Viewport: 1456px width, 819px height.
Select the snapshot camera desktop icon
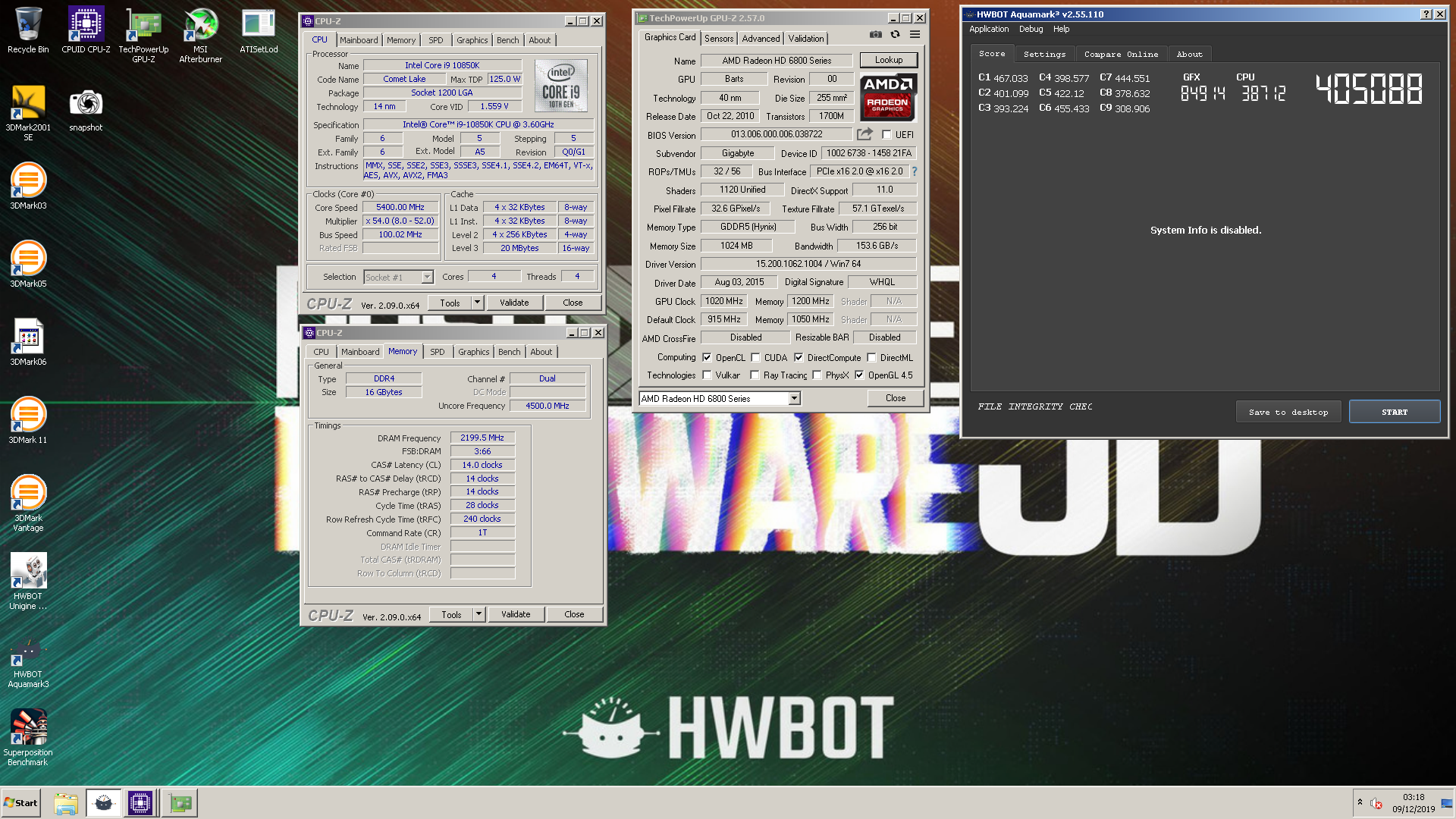pyautogui.click(x=86, y=109)
